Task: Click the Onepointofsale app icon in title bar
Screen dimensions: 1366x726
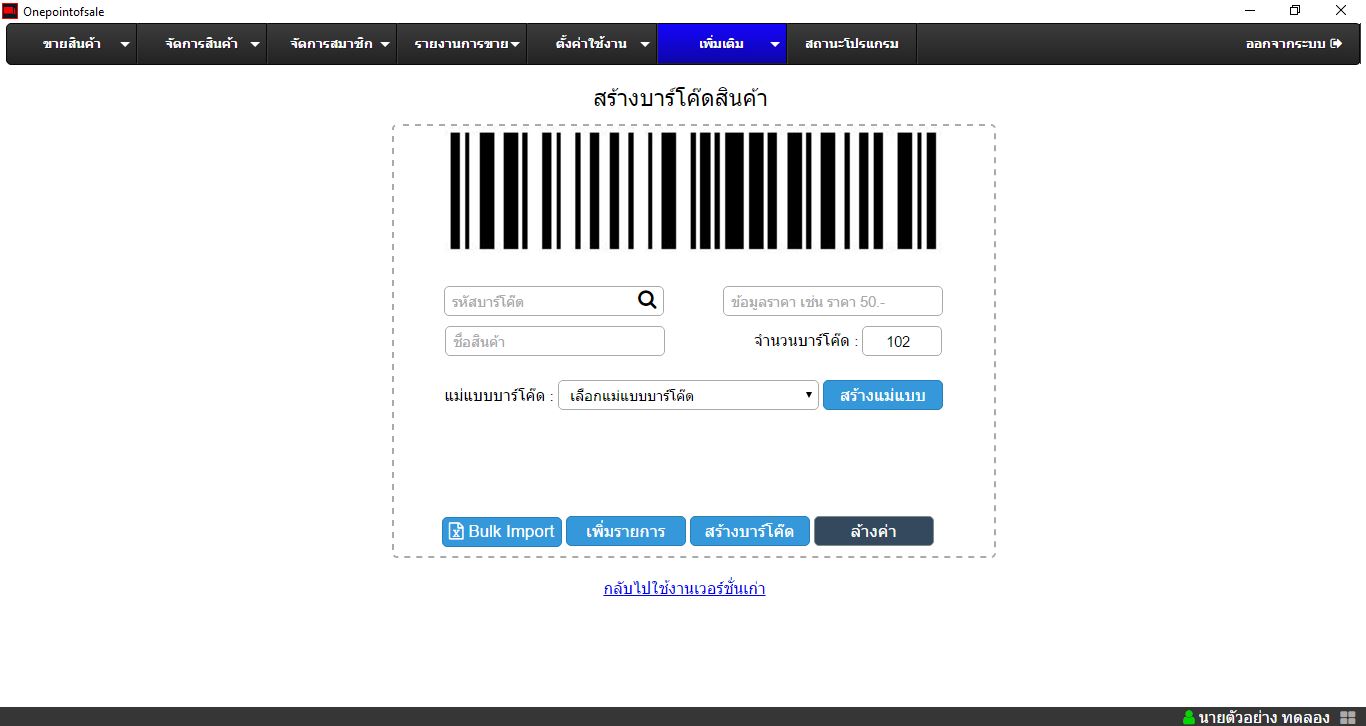Action: (10, 11)
